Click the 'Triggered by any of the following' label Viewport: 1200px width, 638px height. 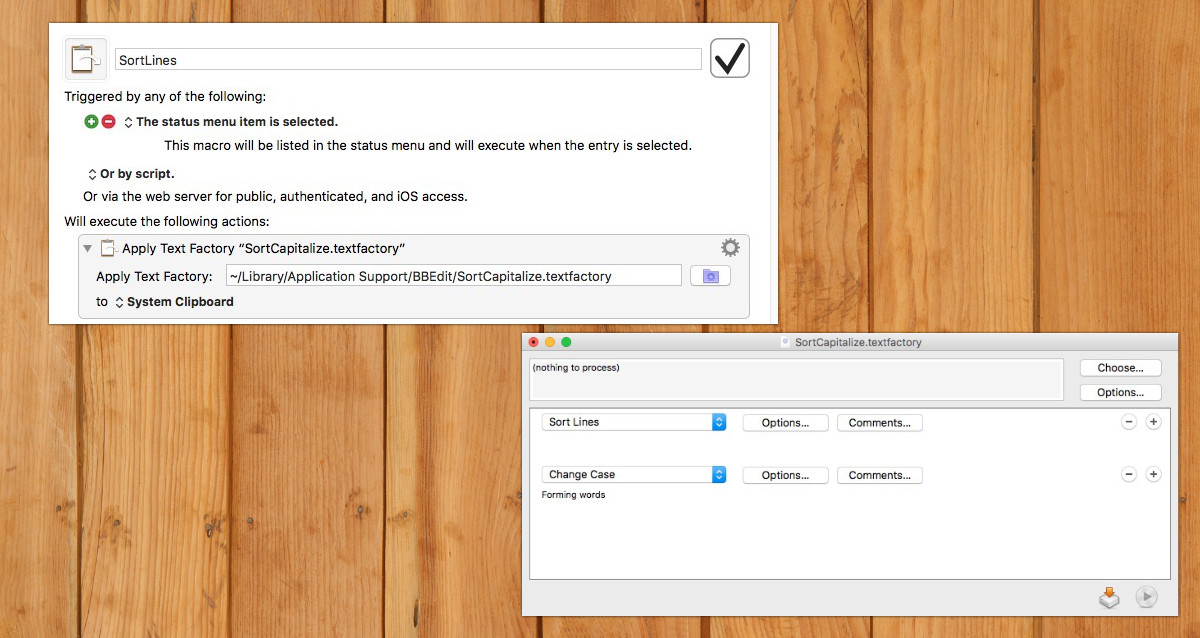[x=165, y=97]
